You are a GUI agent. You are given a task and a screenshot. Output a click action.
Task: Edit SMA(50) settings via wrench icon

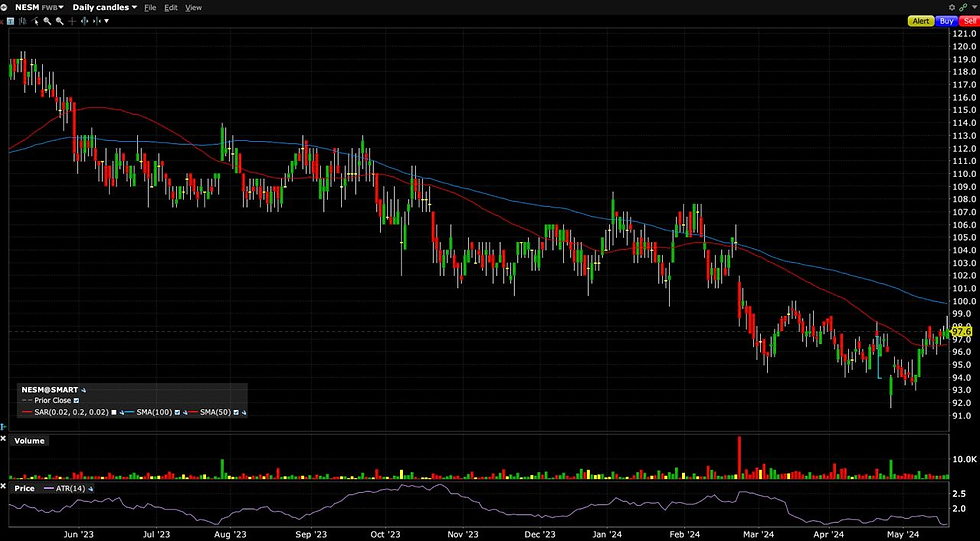(x=244, y=412)
